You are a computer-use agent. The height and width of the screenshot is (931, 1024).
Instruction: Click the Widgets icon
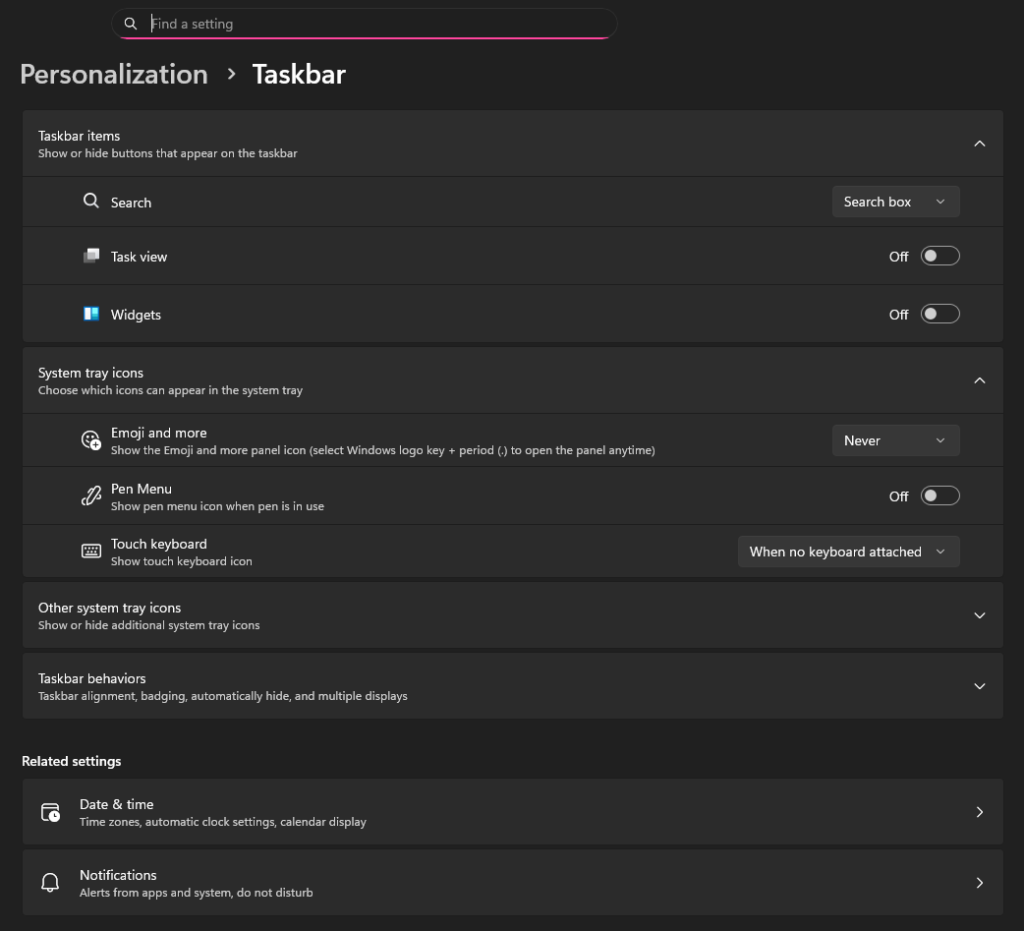tap(90, 314)
